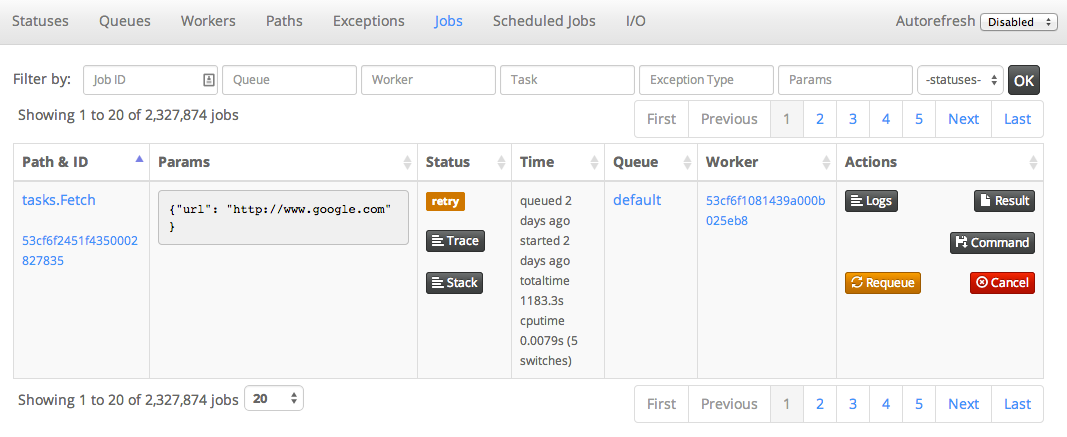1067x437 pixels.
Task: Open the default queue link
Action: [637, 200]
